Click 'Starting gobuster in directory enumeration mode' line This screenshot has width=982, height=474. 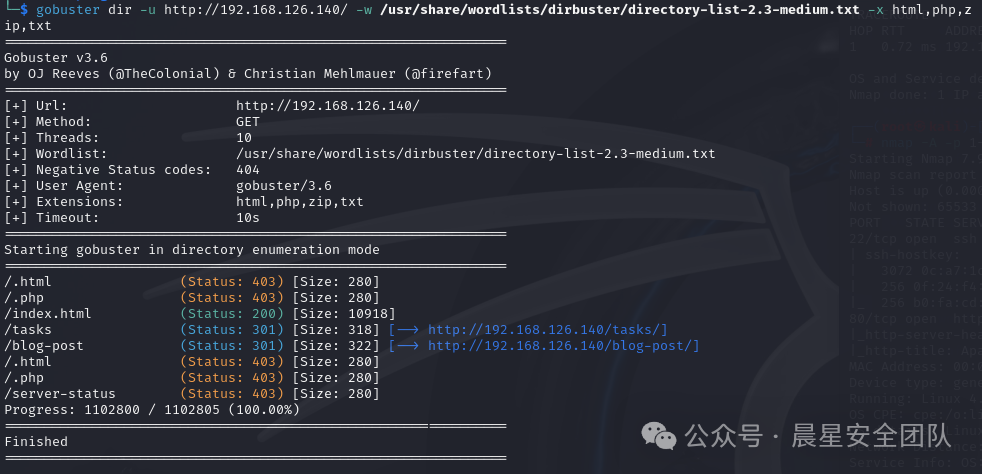(x=192, y=250)
